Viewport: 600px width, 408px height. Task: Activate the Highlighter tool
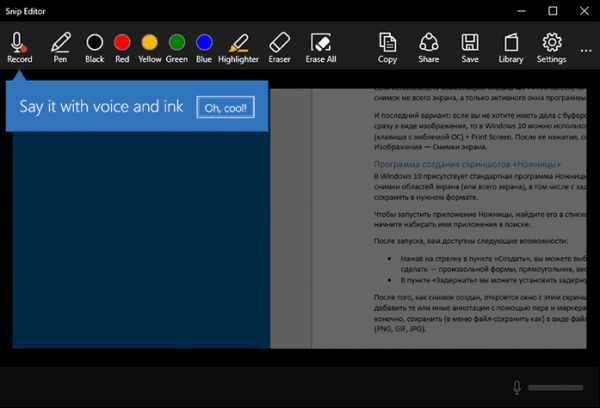click(x=238, y=46)
